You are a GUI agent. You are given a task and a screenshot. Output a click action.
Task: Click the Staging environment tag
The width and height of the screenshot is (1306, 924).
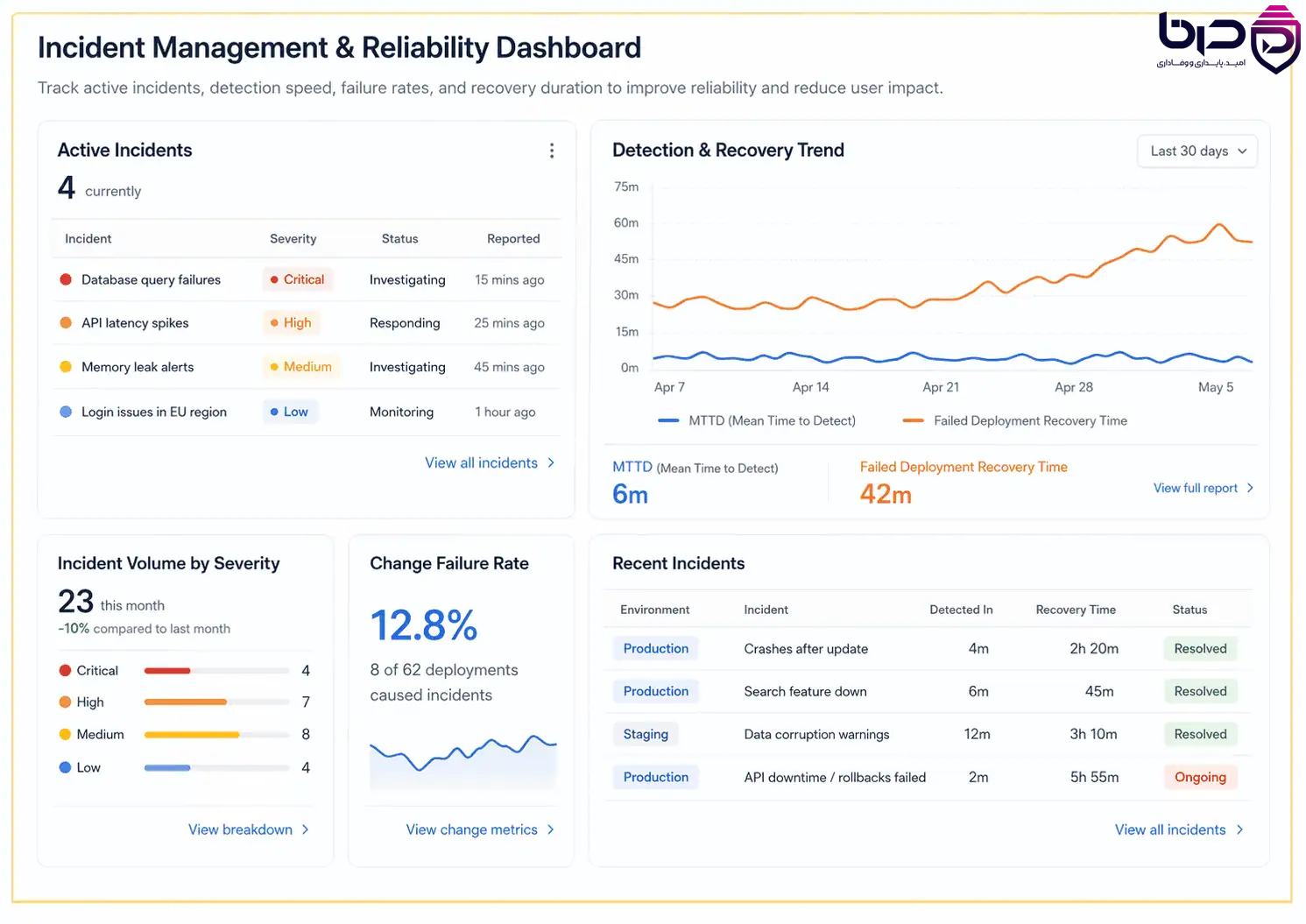coord(646,735)
